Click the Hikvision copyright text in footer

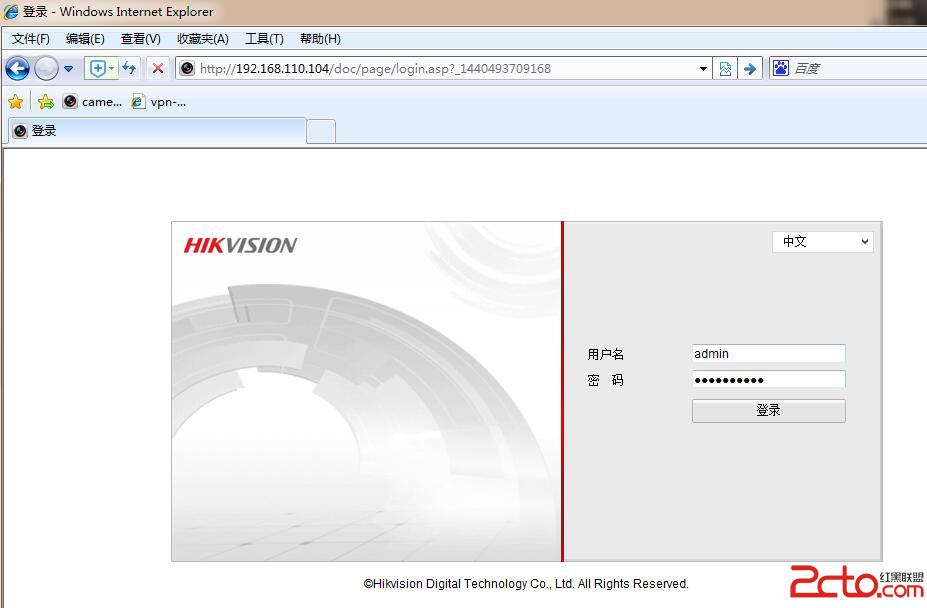tap(526, 584)
